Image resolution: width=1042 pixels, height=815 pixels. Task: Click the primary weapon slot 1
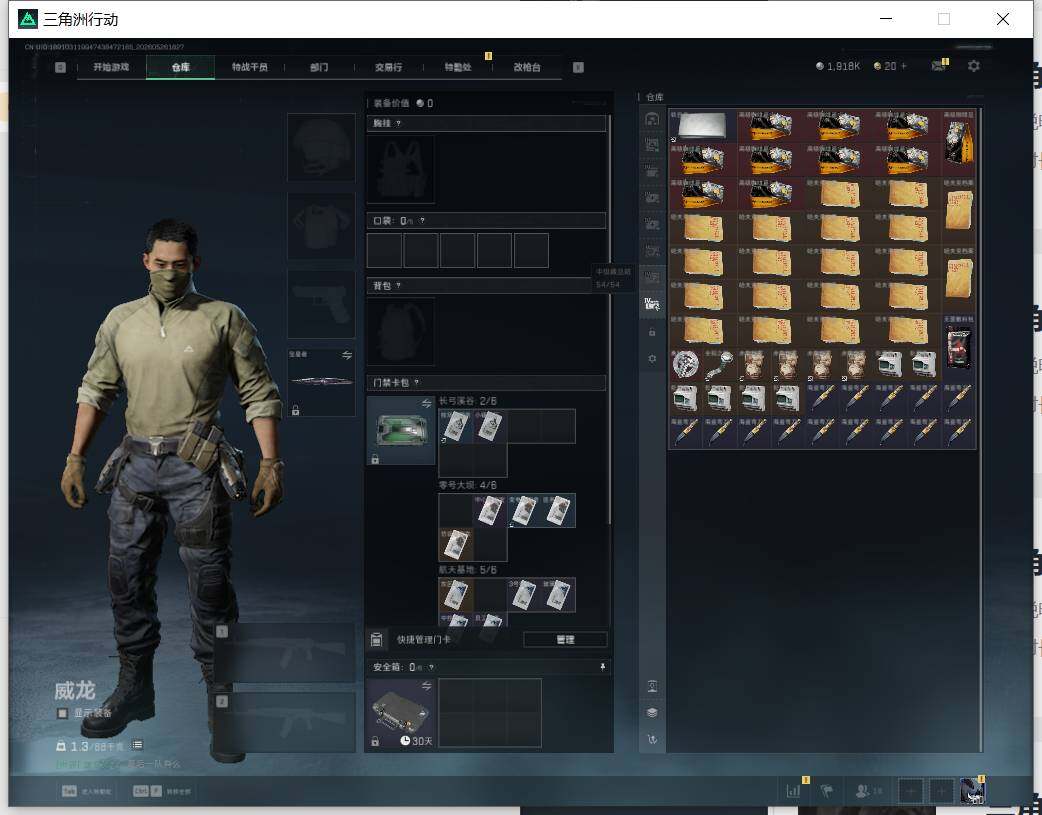tap(284, 652)
